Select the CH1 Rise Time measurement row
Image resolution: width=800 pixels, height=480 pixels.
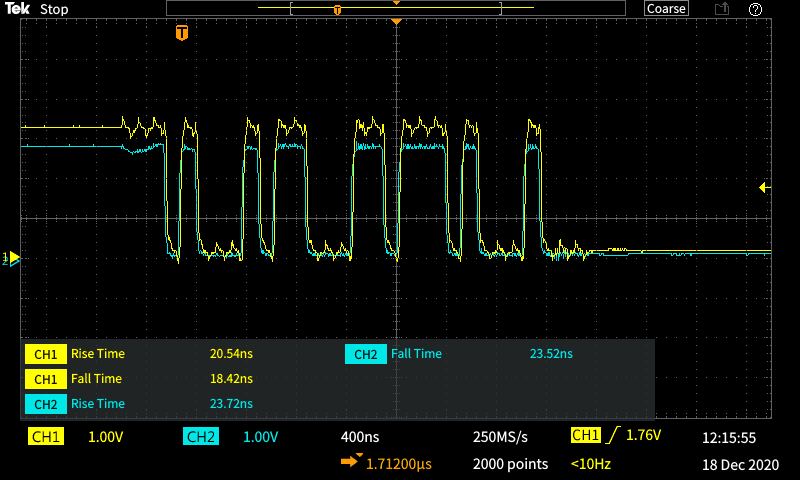click(x=140, y=354)
